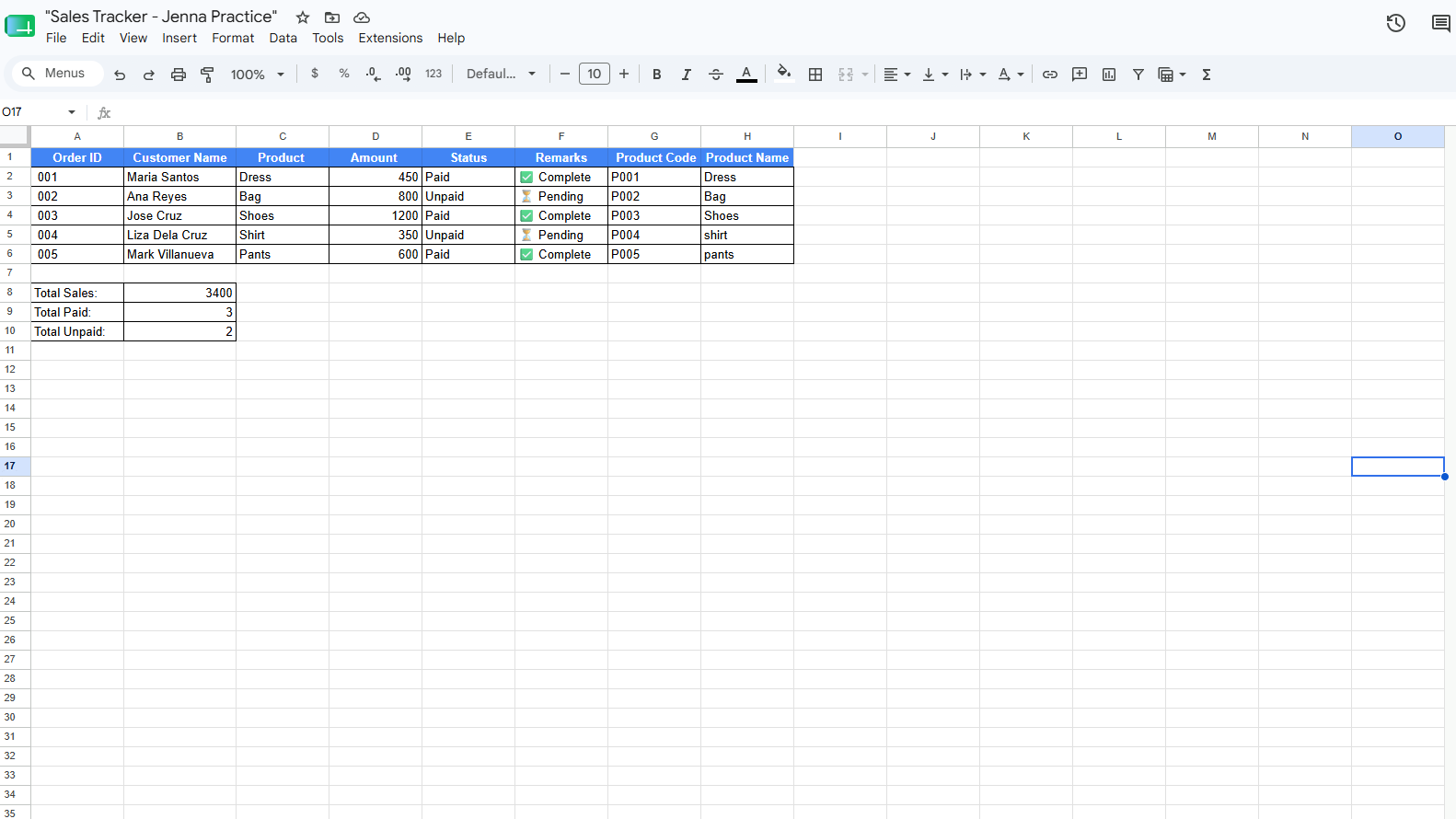Open the Borders tool
The height and width of the screenshot is (819, 1456).
[815, 75]
